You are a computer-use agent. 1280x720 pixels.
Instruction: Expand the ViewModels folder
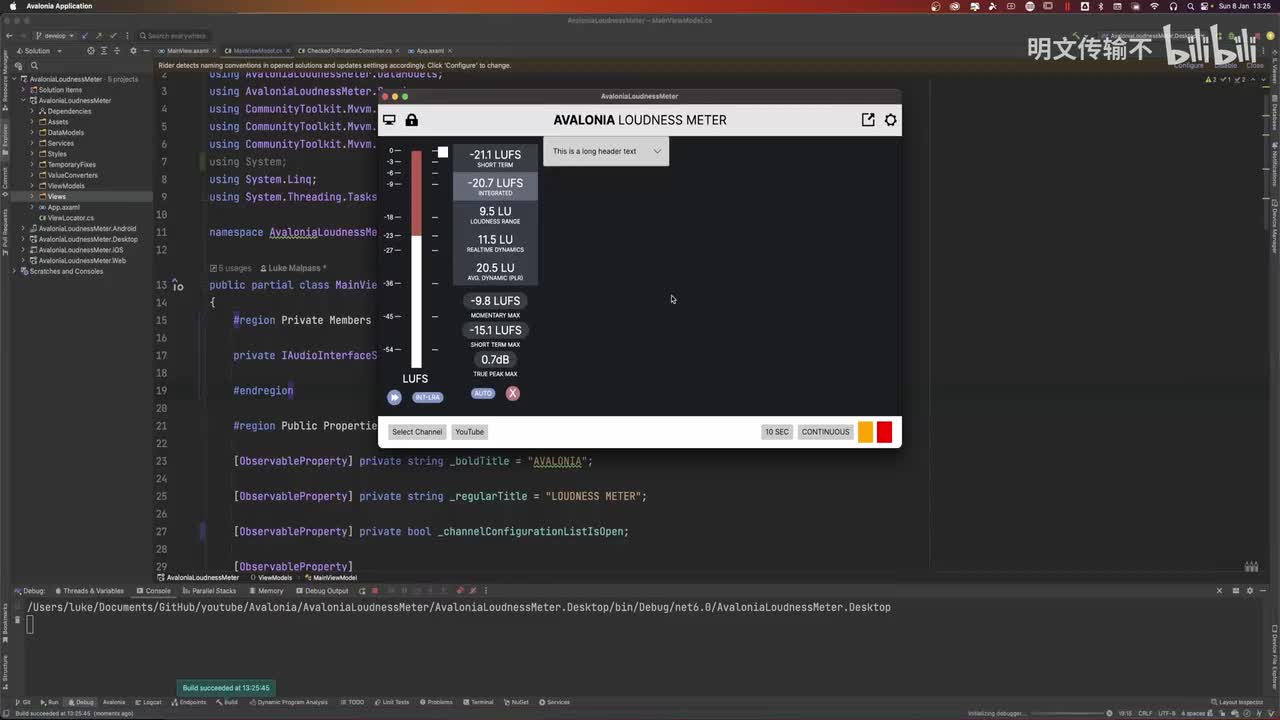pyautogui.click(x=33, y=186)
